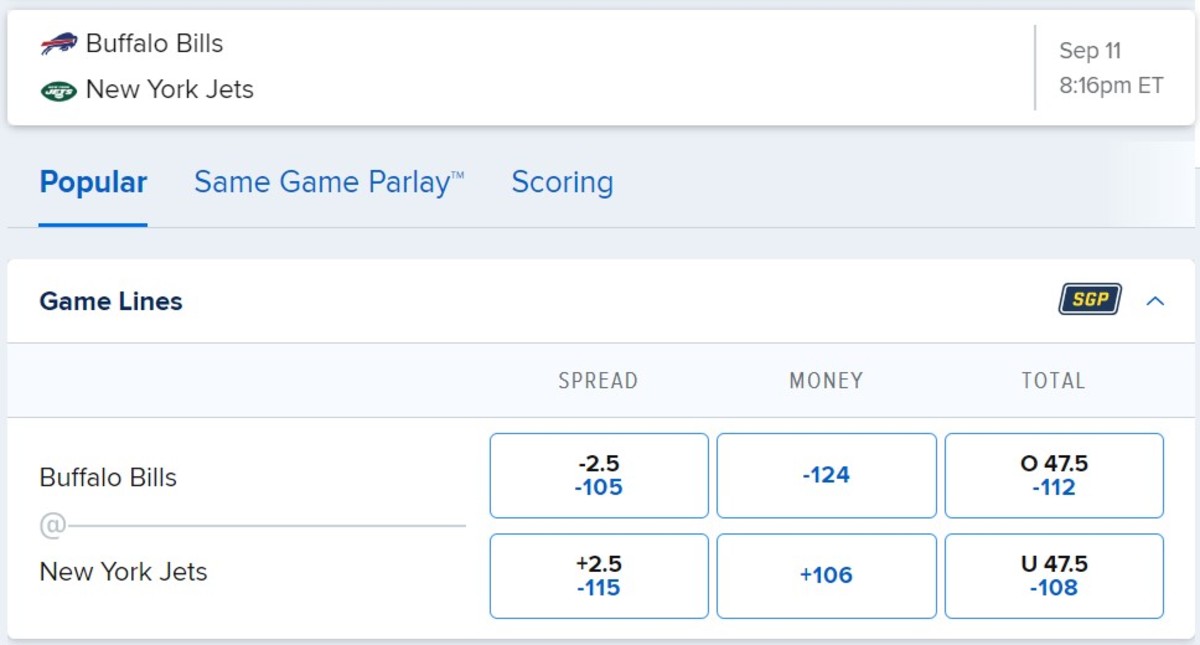Collapse the Game Lines section chevron
This screenshot has width=1200, height=645.
[1155, 300]
